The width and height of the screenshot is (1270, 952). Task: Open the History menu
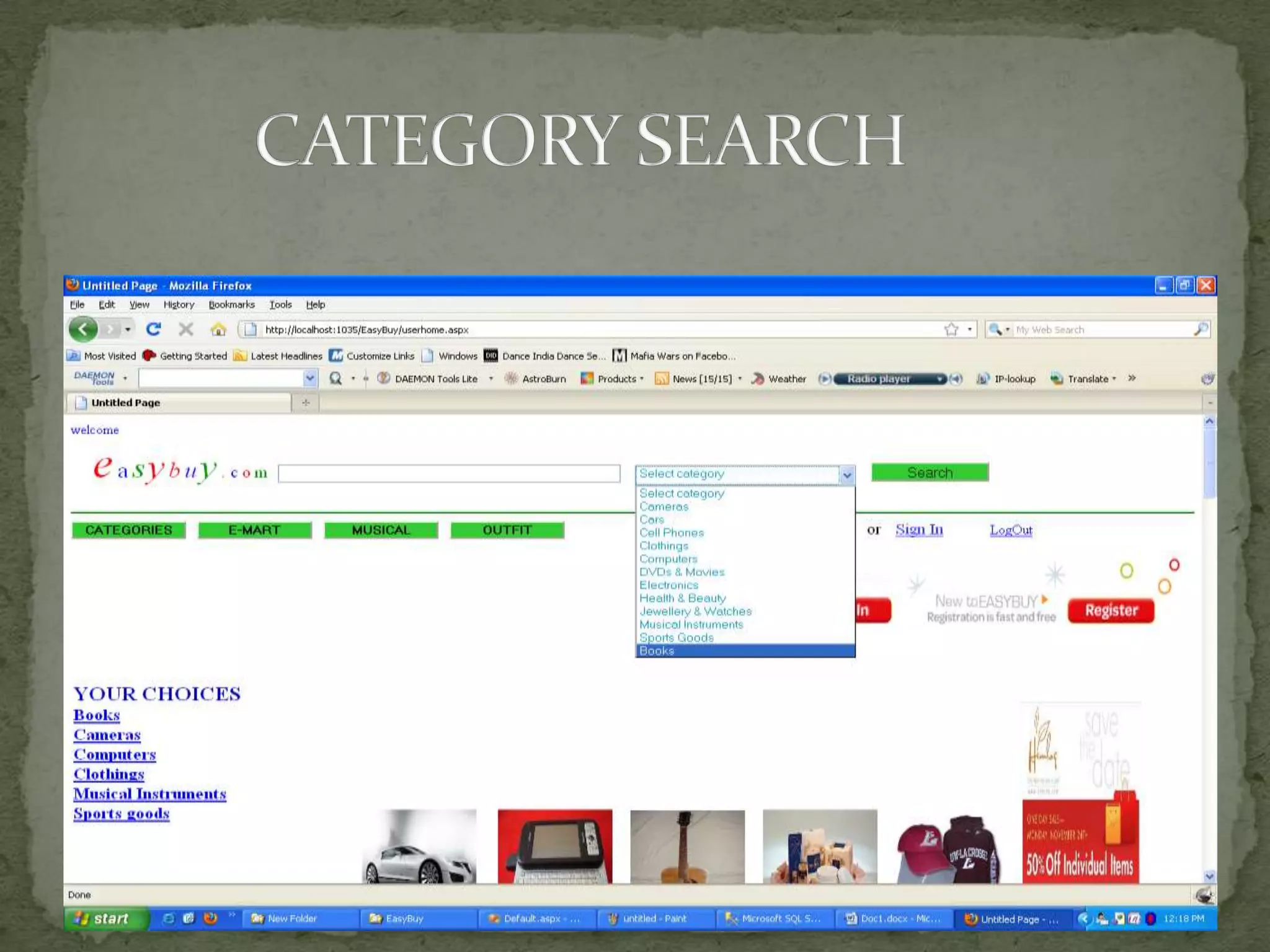(x=179, y=304)
